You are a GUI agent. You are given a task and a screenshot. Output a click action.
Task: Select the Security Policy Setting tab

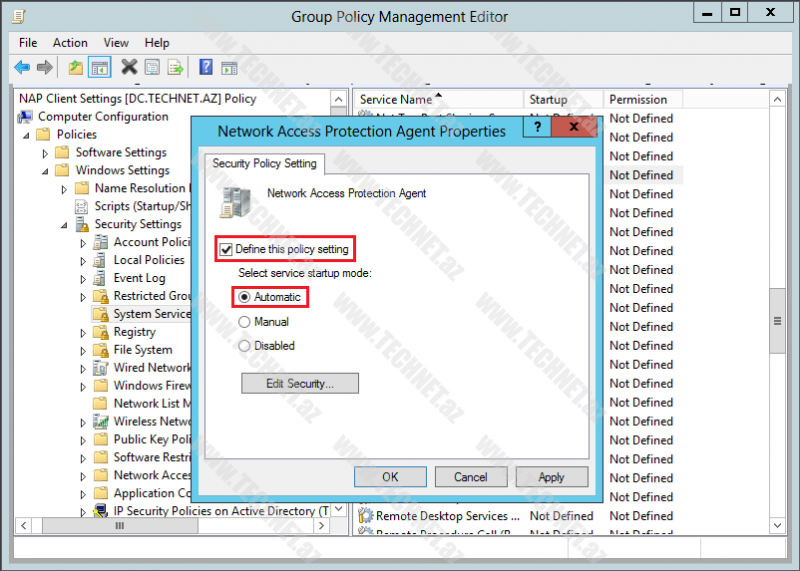click(264, 164)
